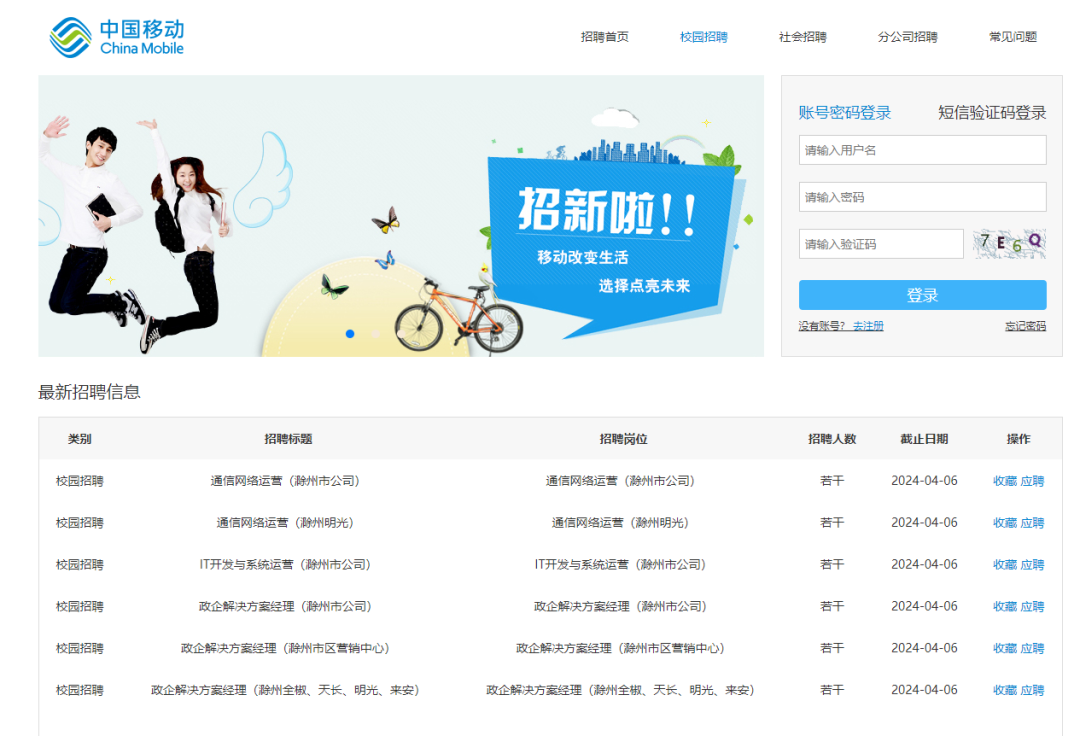Focus the captcha code input field
This screenshot has width=1080, height=736.
point(881,244)
